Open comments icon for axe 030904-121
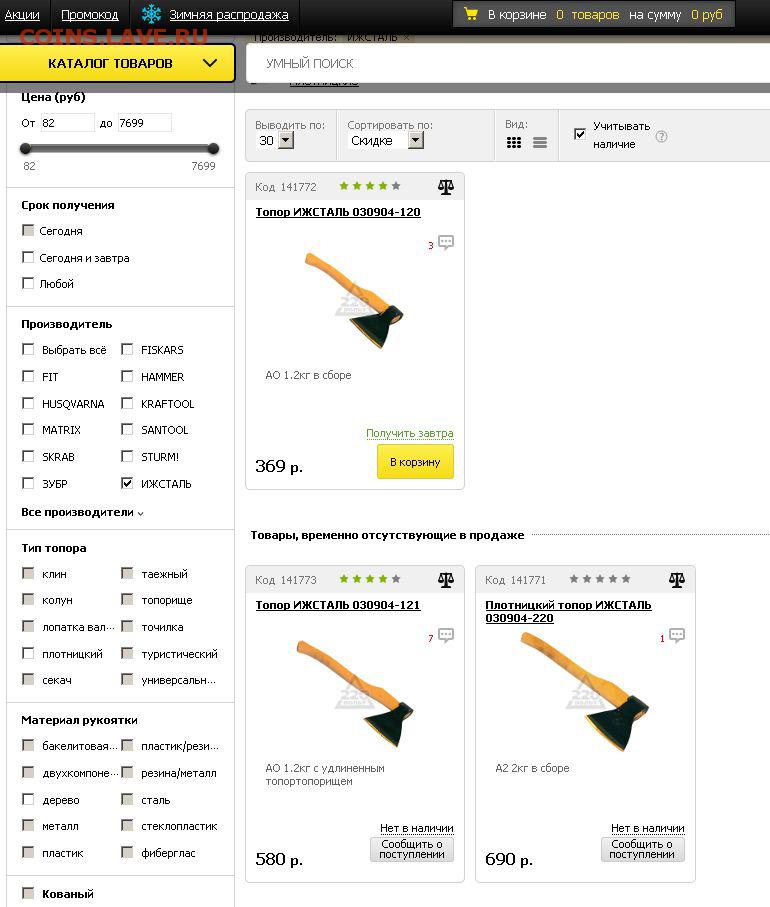This screenshot has width=770, height=907. pos(445,635)
